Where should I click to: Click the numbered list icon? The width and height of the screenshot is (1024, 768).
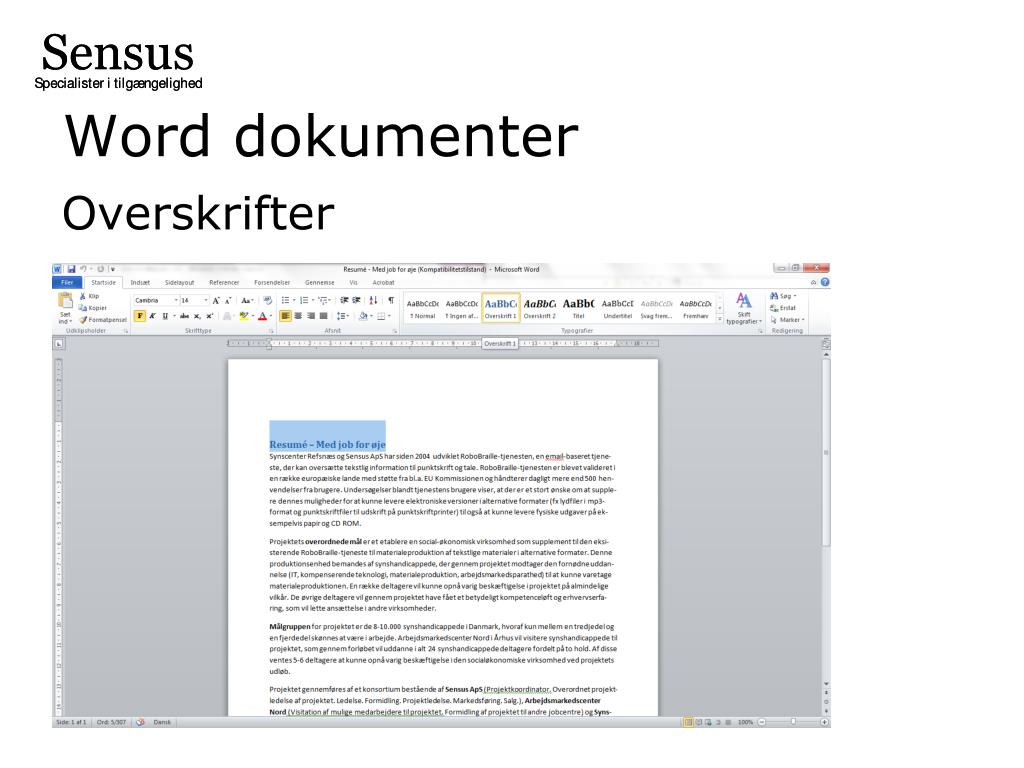[x=304, y=300]
